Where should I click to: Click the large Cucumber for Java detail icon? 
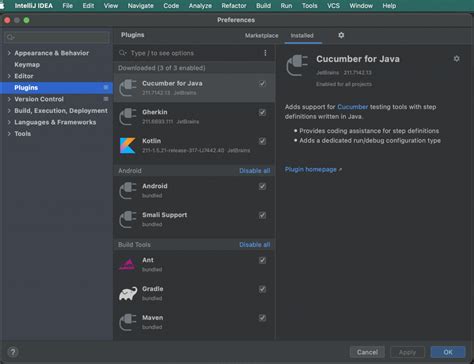tap(297, 65)
